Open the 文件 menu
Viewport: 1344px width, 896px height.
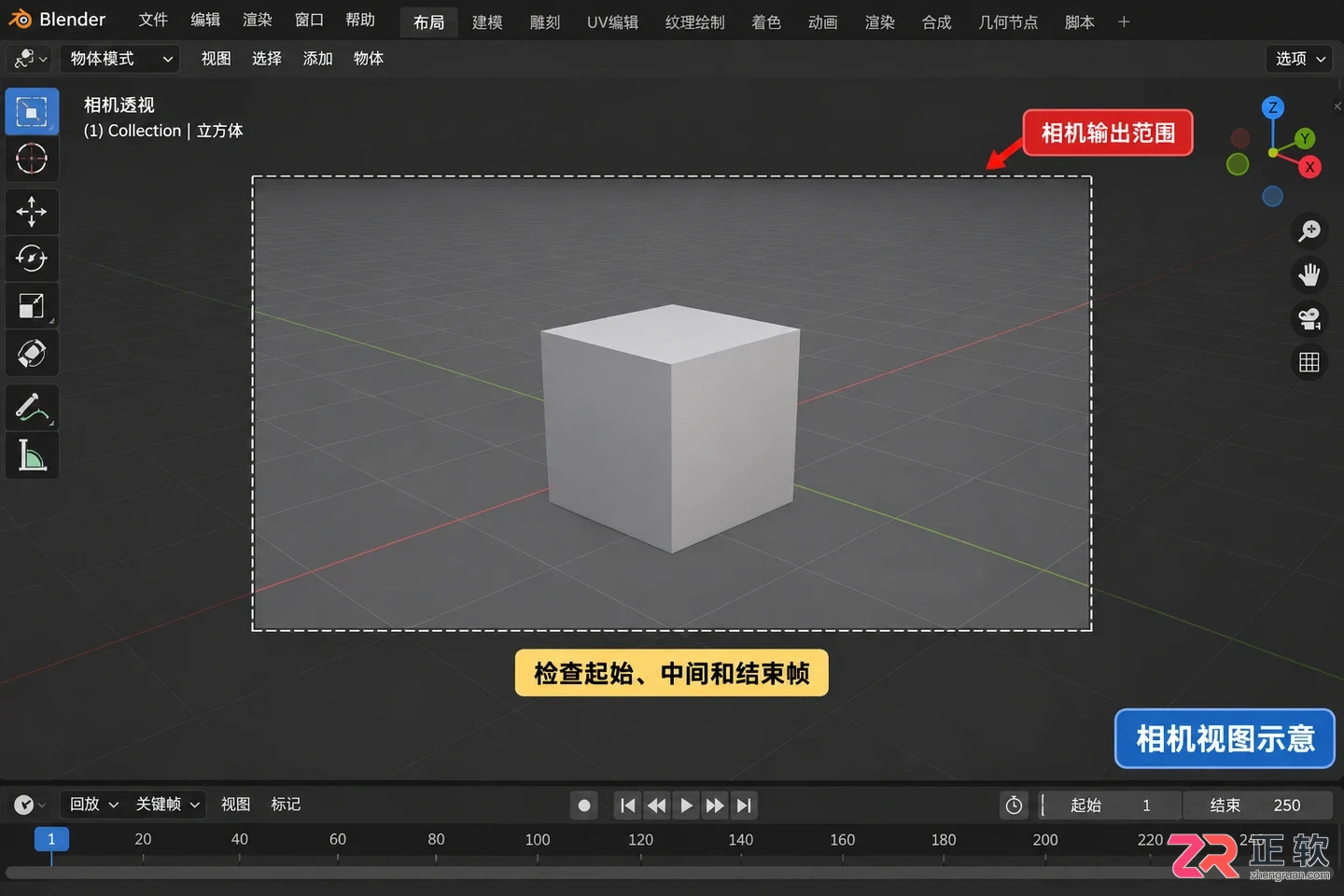click(x=153, y=21)
